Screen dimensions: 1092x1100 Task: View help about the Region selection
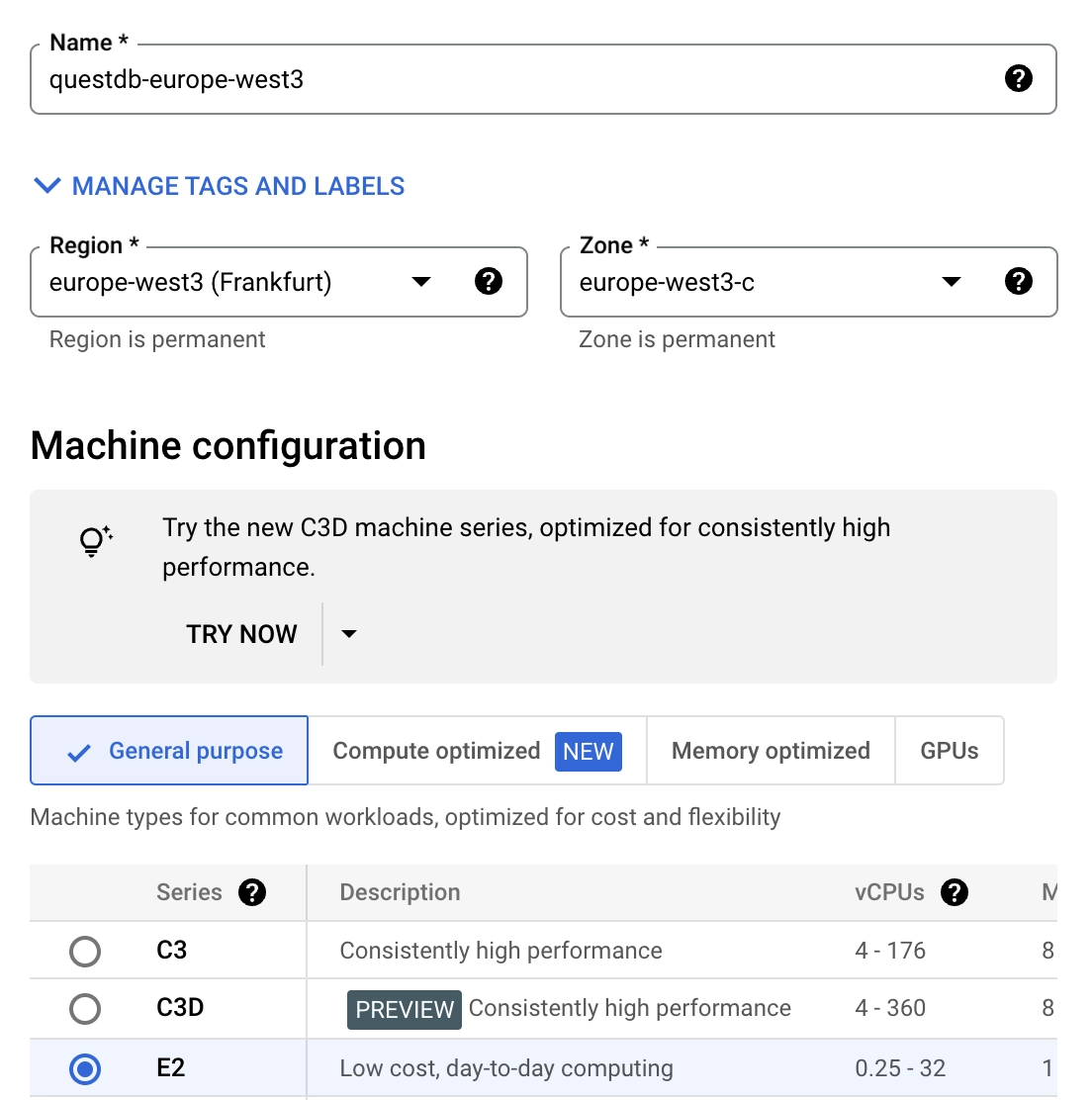click(489, 282)
